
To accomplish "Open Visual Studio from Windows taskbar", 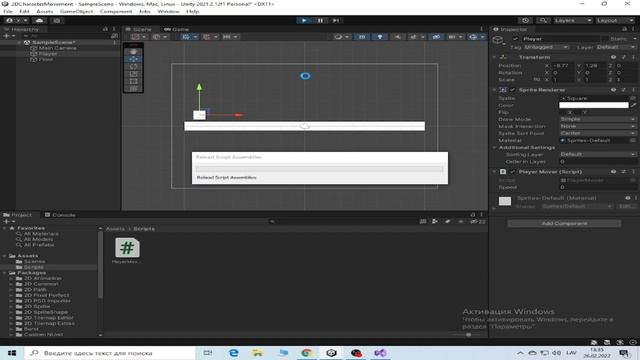I will (380, 353).
